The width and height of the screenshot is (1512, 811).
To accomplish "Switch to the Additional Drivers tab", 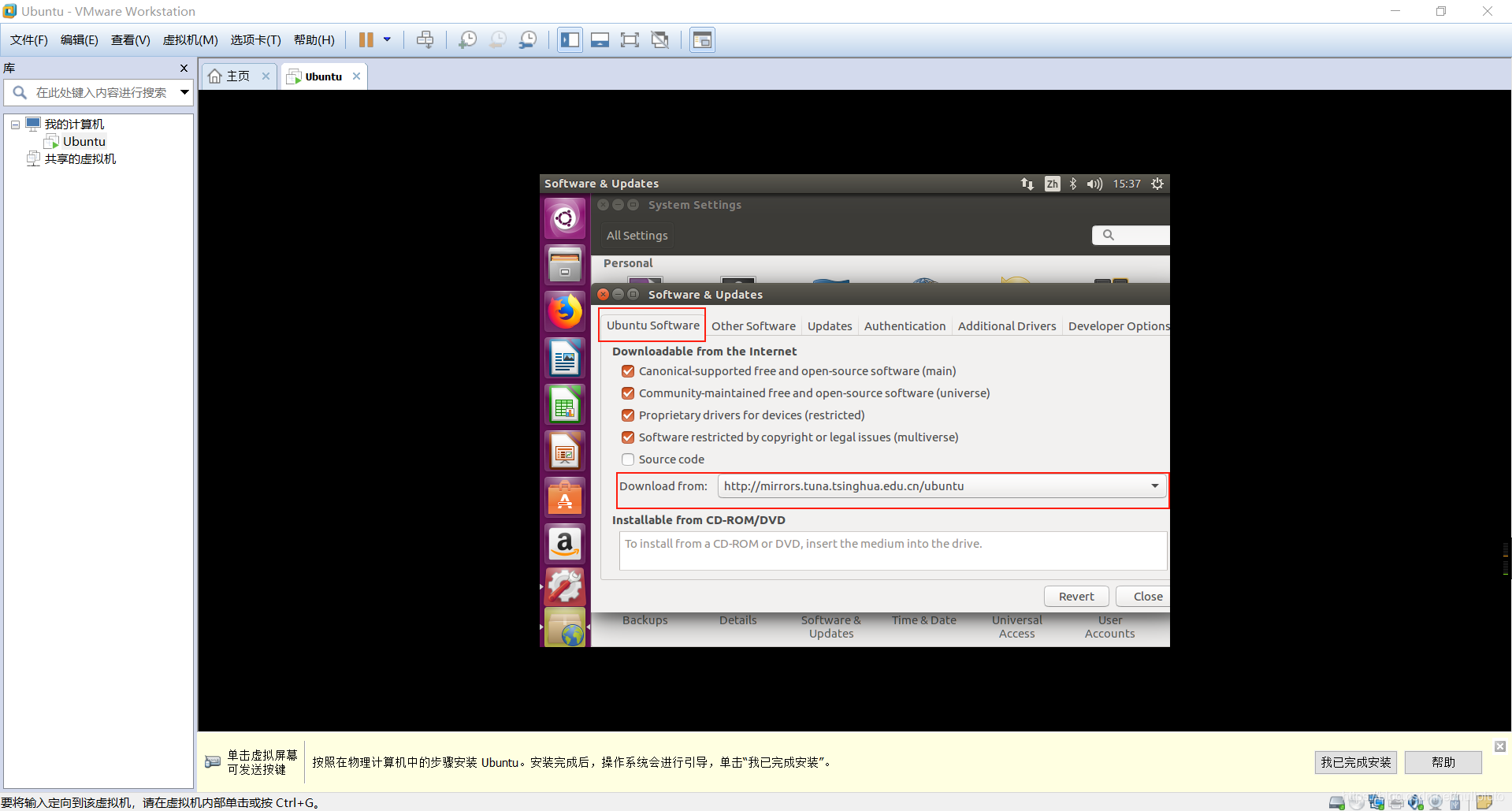I will 1007,326.
